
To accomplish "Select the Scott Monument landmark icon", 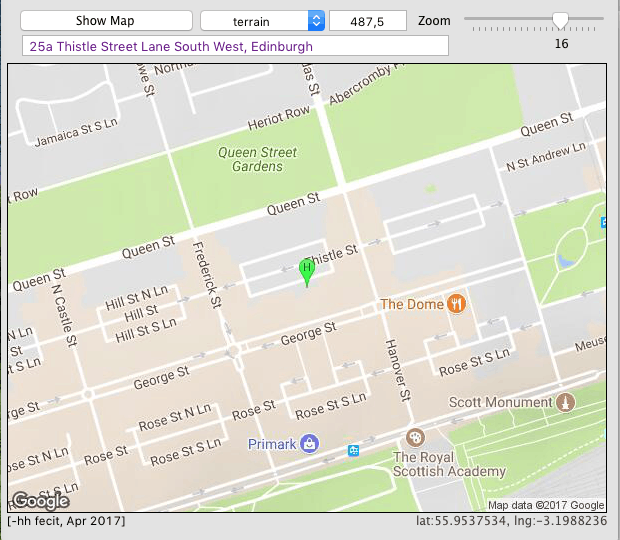I will (566, 402).
